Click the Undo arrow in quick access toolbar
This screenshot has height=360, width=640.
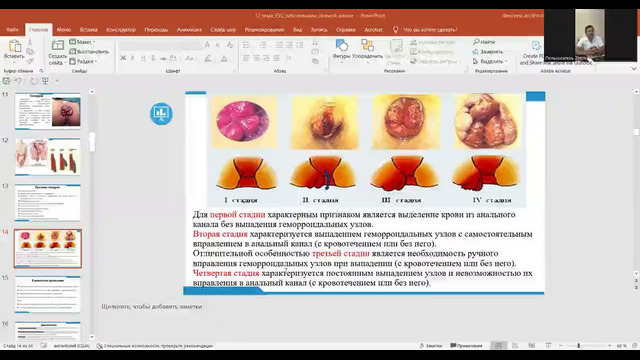coord(18,81)
